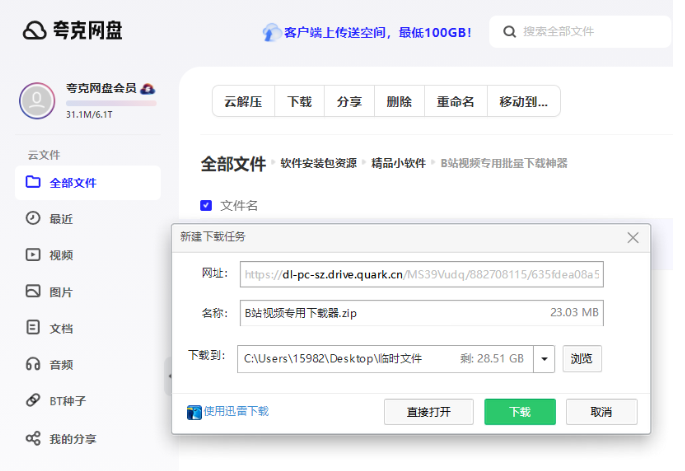This screenshot has width=685, height=471.
Task: Click the Quark cloud drive logo icon
Action: click(35, 31)
